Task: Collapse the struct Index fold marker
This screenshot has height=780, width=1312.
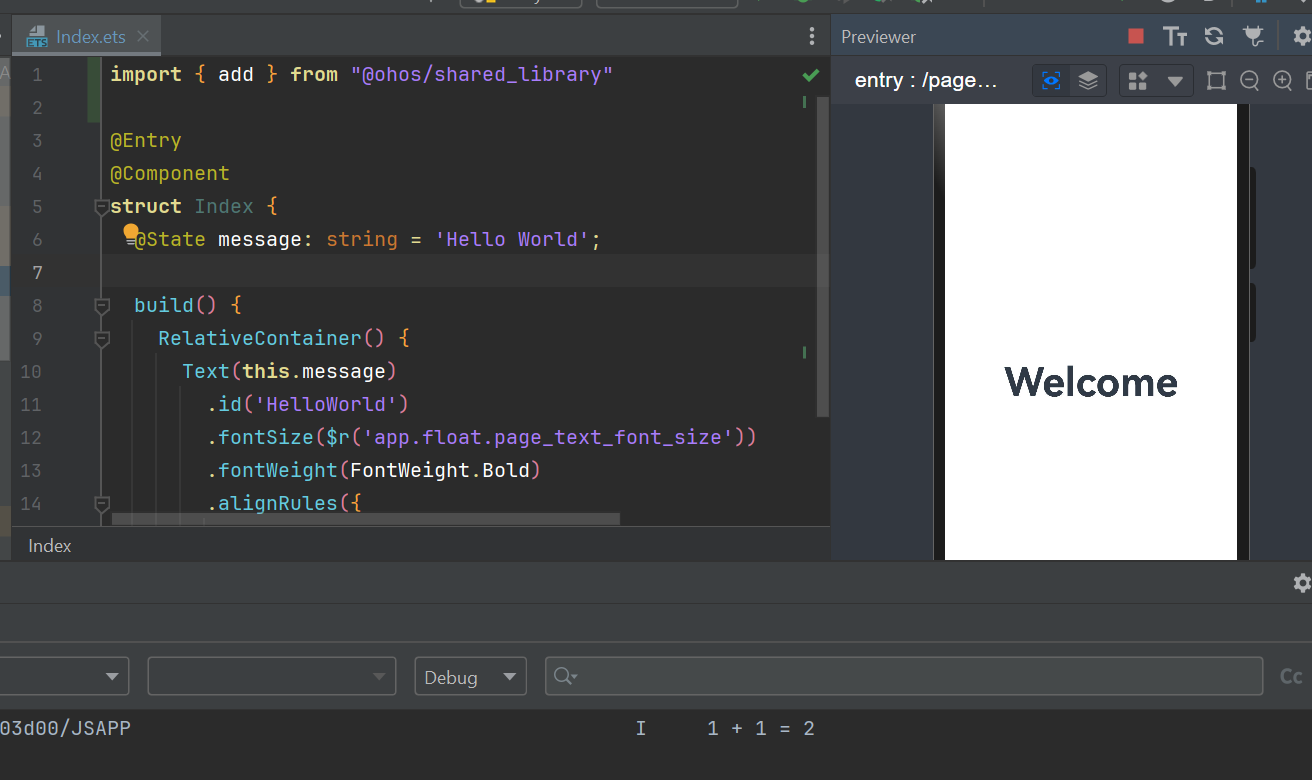Action: 101,207
